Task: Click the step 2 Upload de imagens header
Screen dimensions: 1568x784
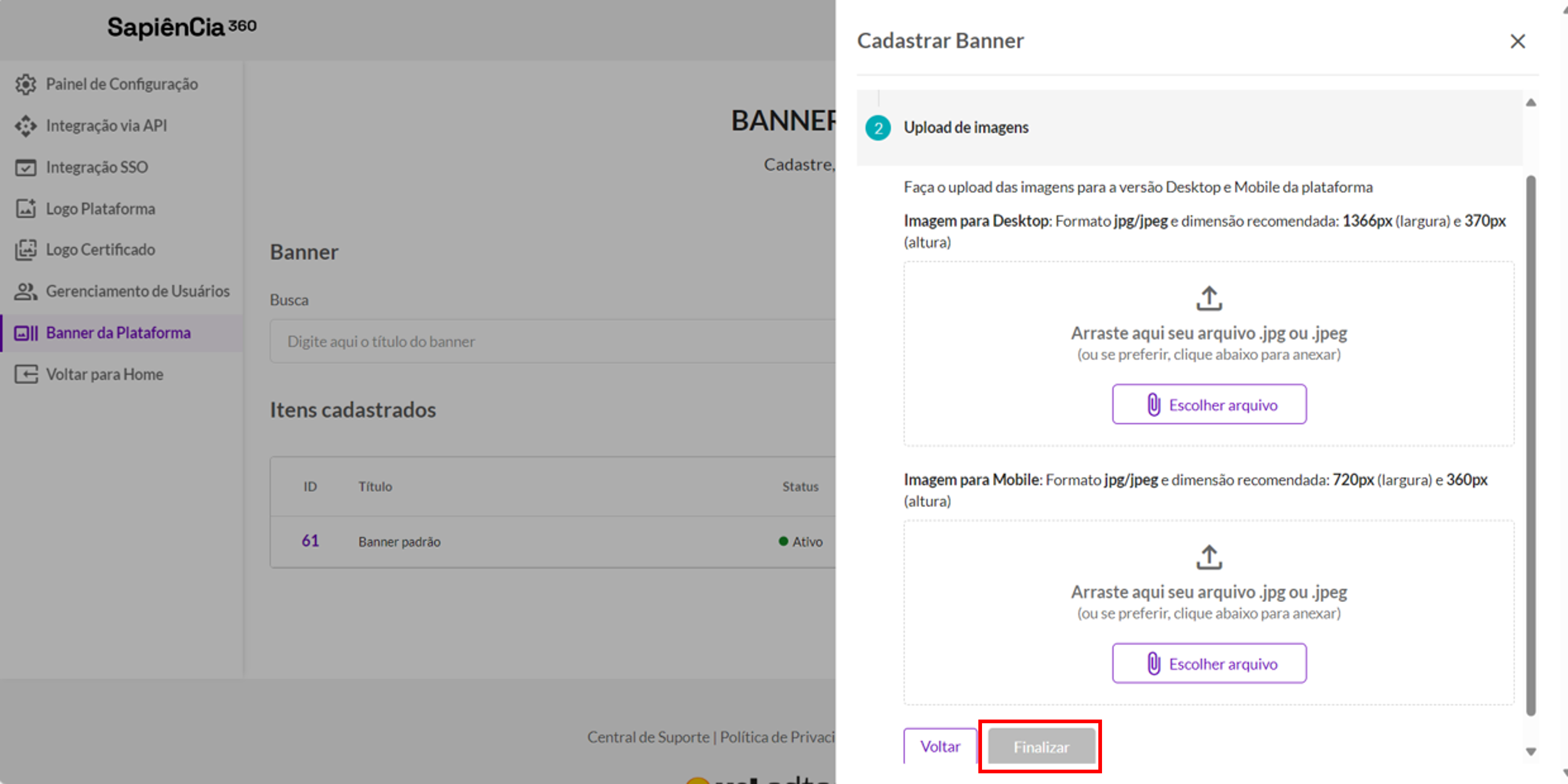Action: (x=1189, y=127)
